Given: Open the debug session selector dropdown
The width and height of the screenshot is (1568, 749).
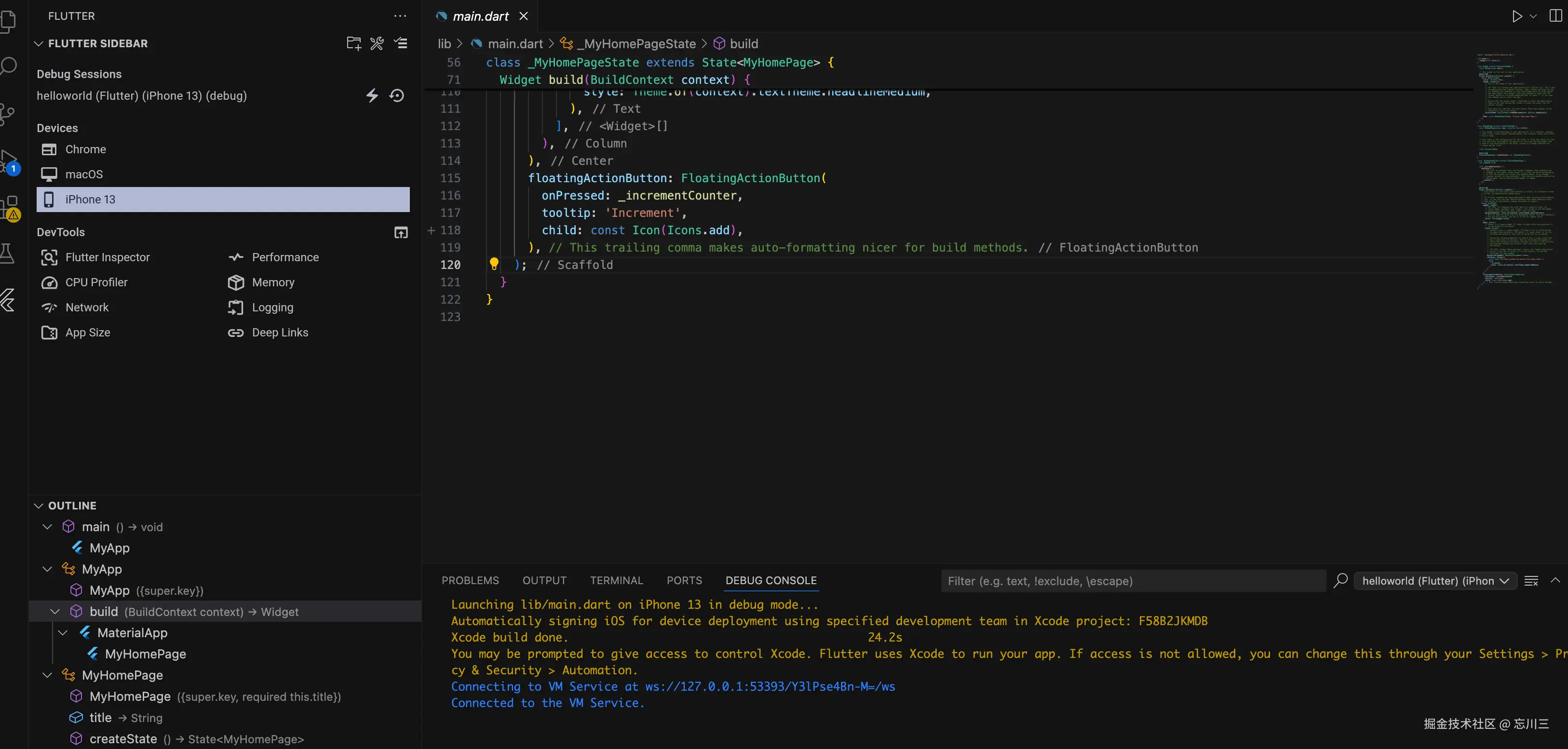Looking at the screenshot, I should pyautogui.click(x=1435, y=581).
